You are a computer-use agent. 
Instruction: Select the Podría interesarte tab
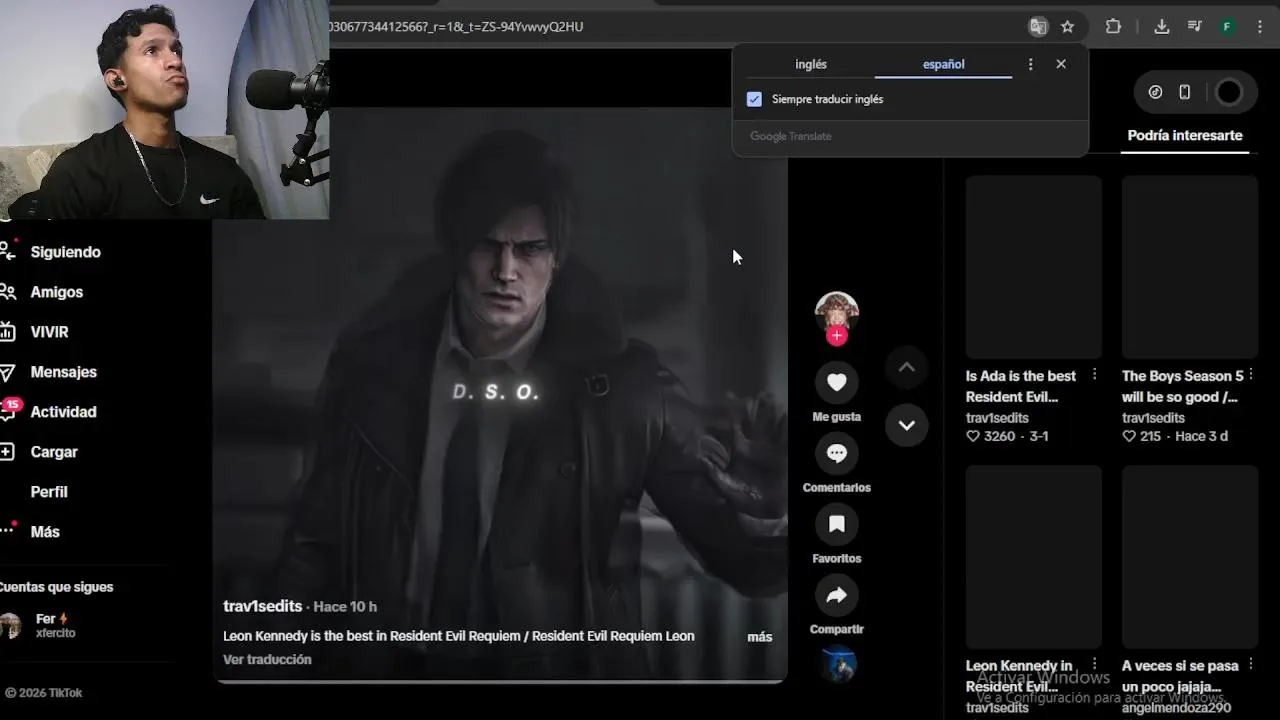pyautogui.click(x=1185, y=135)
